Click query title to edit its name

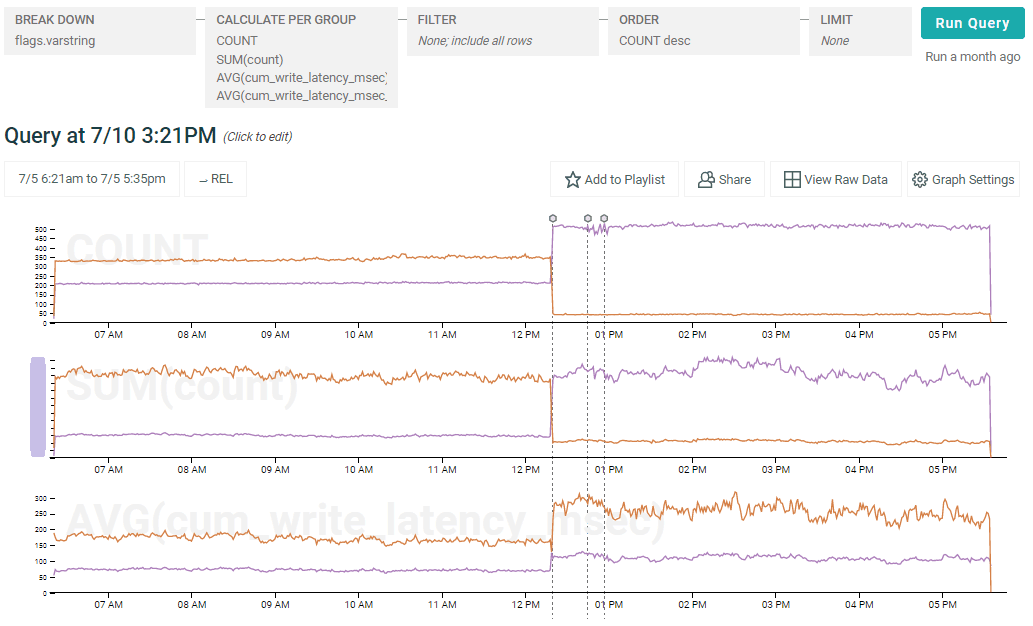pos(110,136)
